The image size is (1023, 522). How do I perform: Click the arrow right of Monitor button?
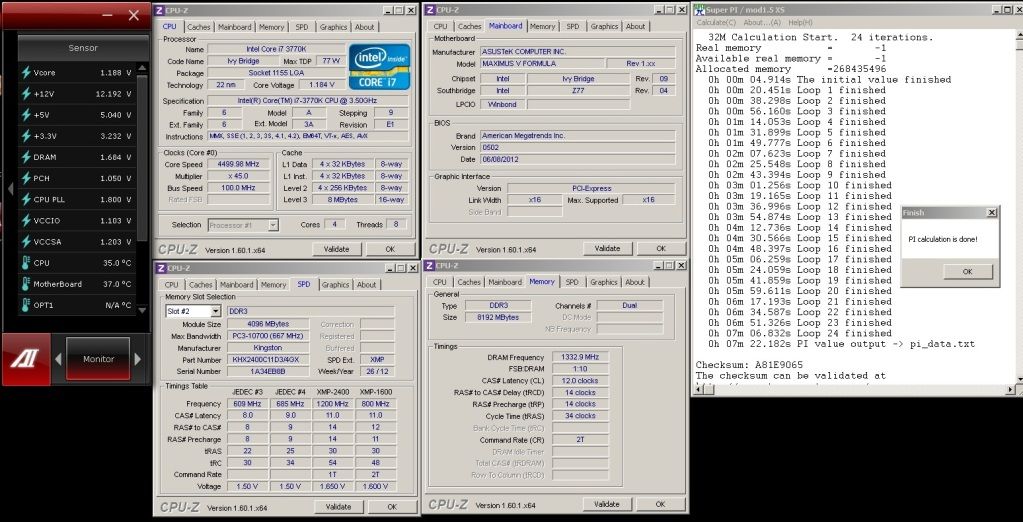coord(139,359)
